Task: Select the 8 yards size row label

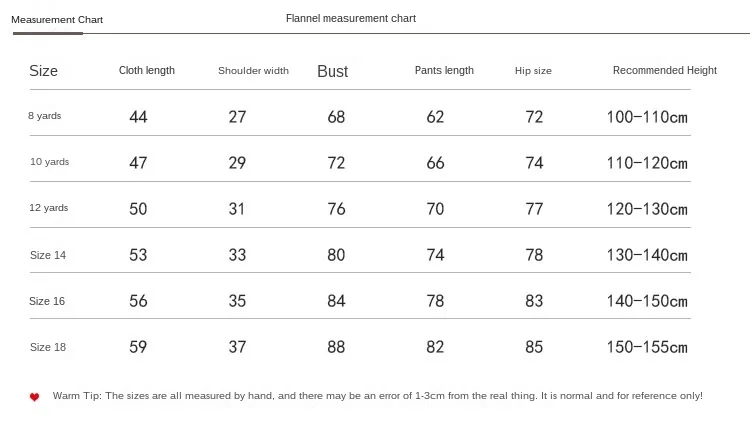Action: pos(44,116)
